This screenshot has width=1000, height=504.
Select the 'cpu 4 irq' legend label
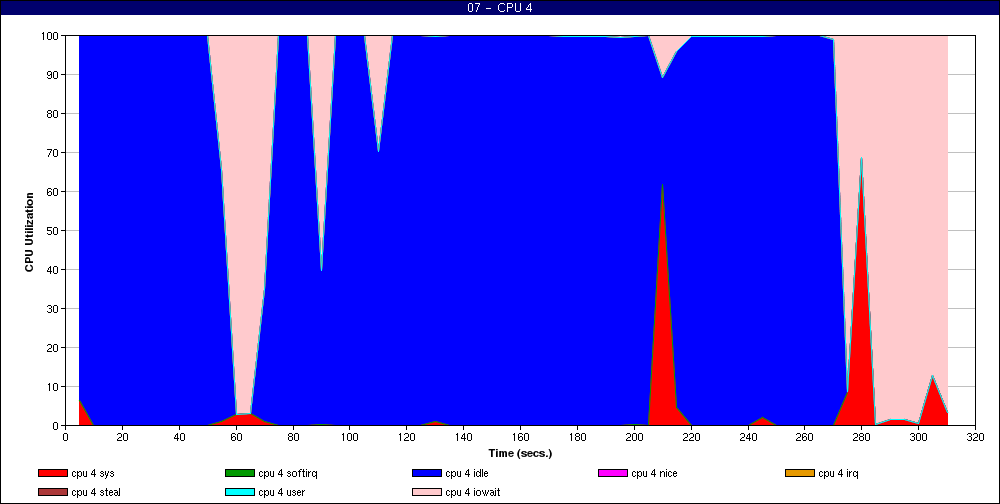(x=838, y=473)
